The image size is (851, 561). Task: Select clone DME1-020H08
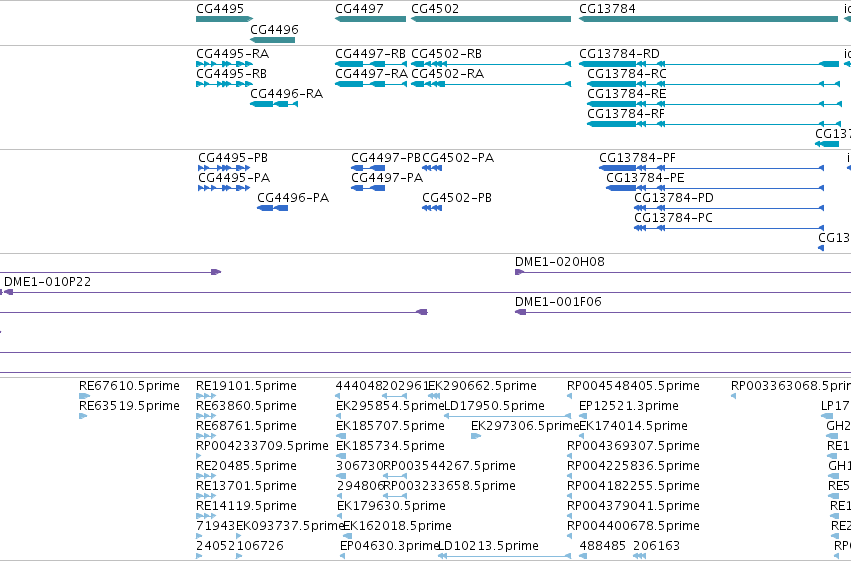683,272
